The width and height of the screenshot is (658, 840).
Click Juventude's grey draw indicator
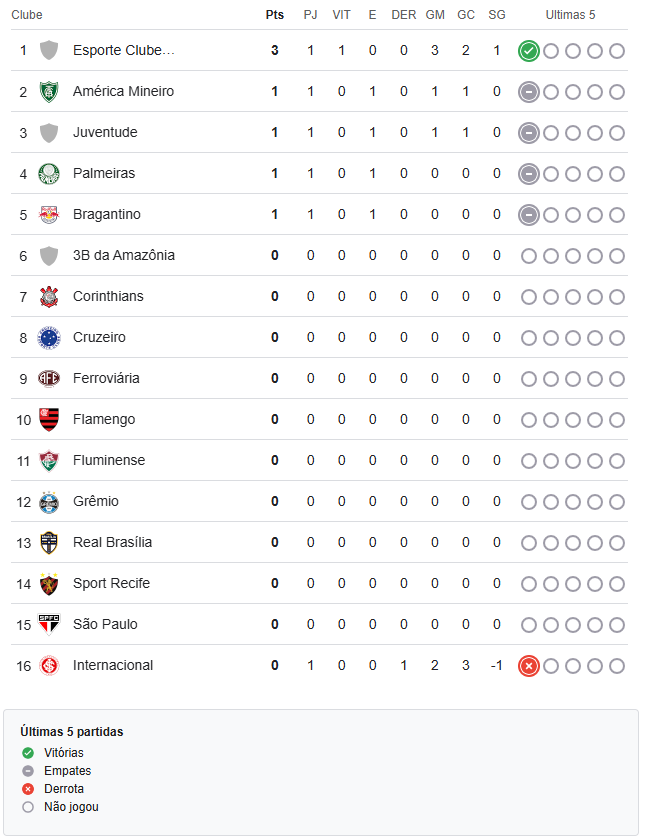coord(528,133)
